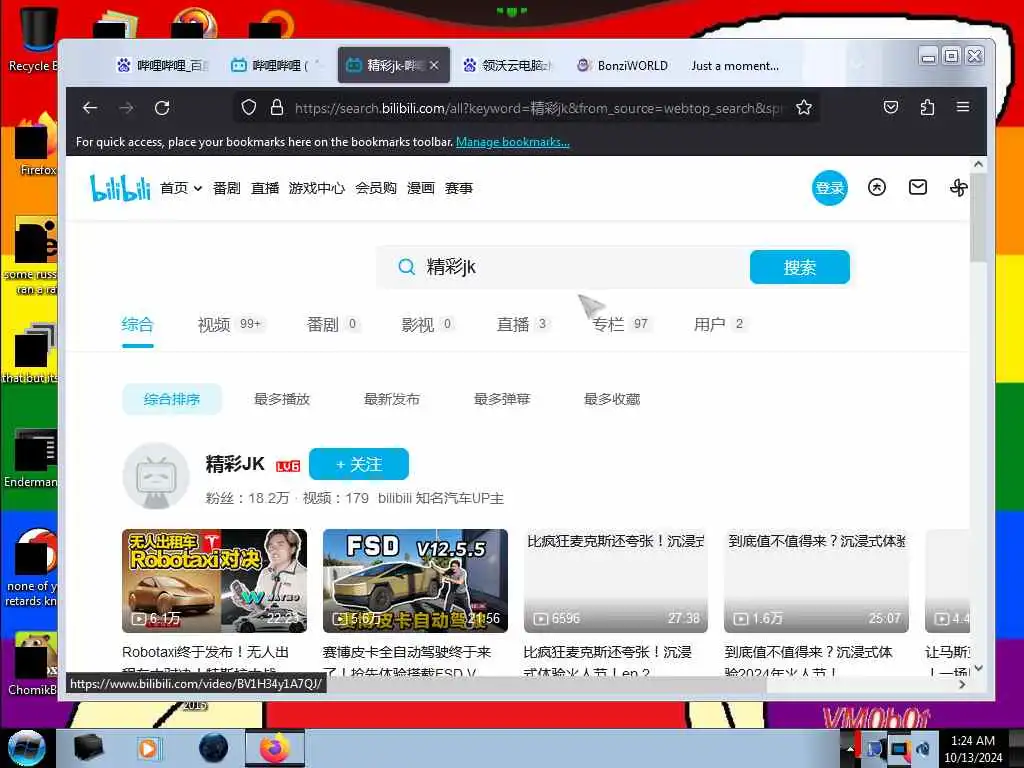The image size is (1024, 768).
Task: Sort results by 最多弹幕
Action: 502,399
